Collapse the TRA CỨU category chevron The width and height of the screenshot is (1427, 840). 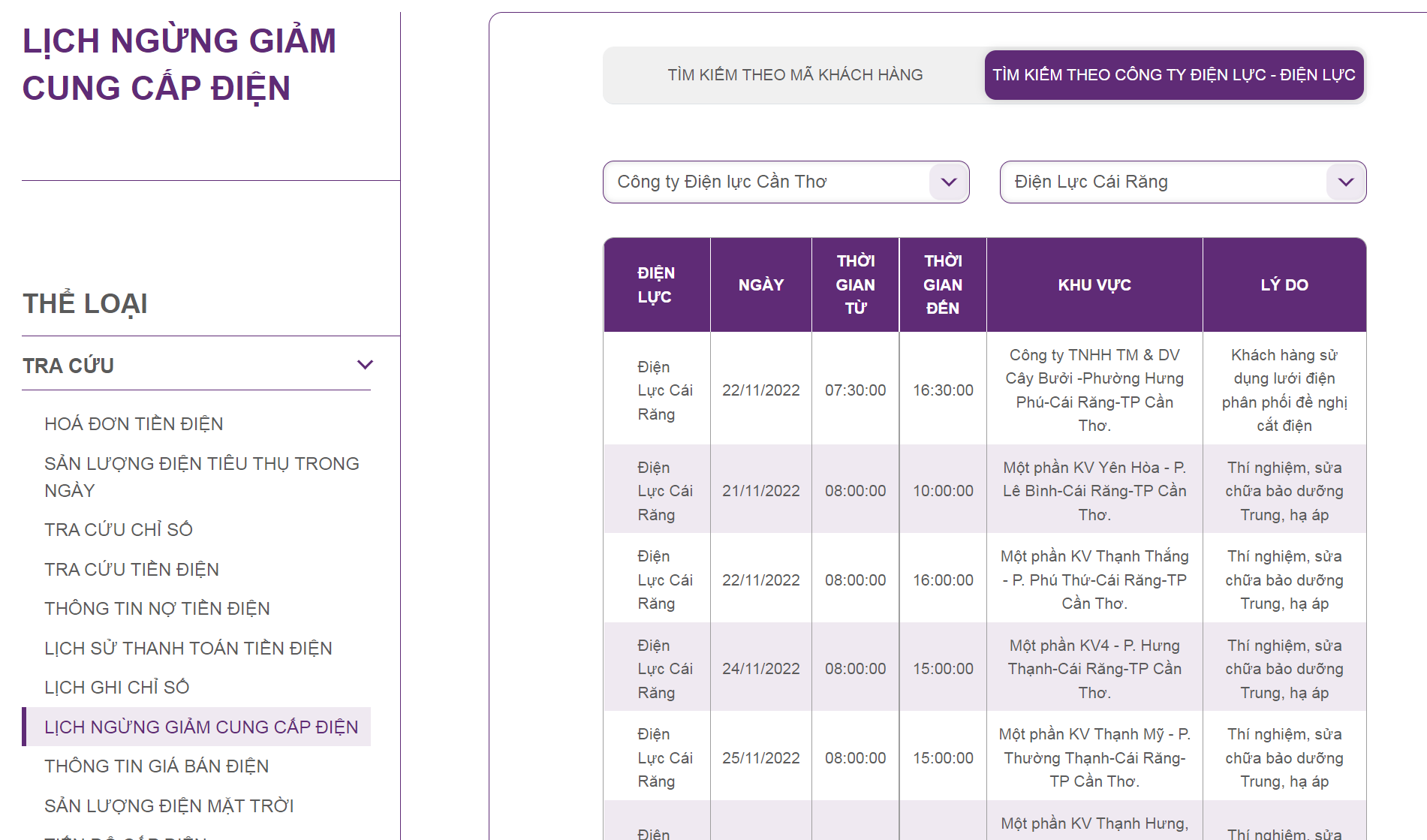pos(365,365)
